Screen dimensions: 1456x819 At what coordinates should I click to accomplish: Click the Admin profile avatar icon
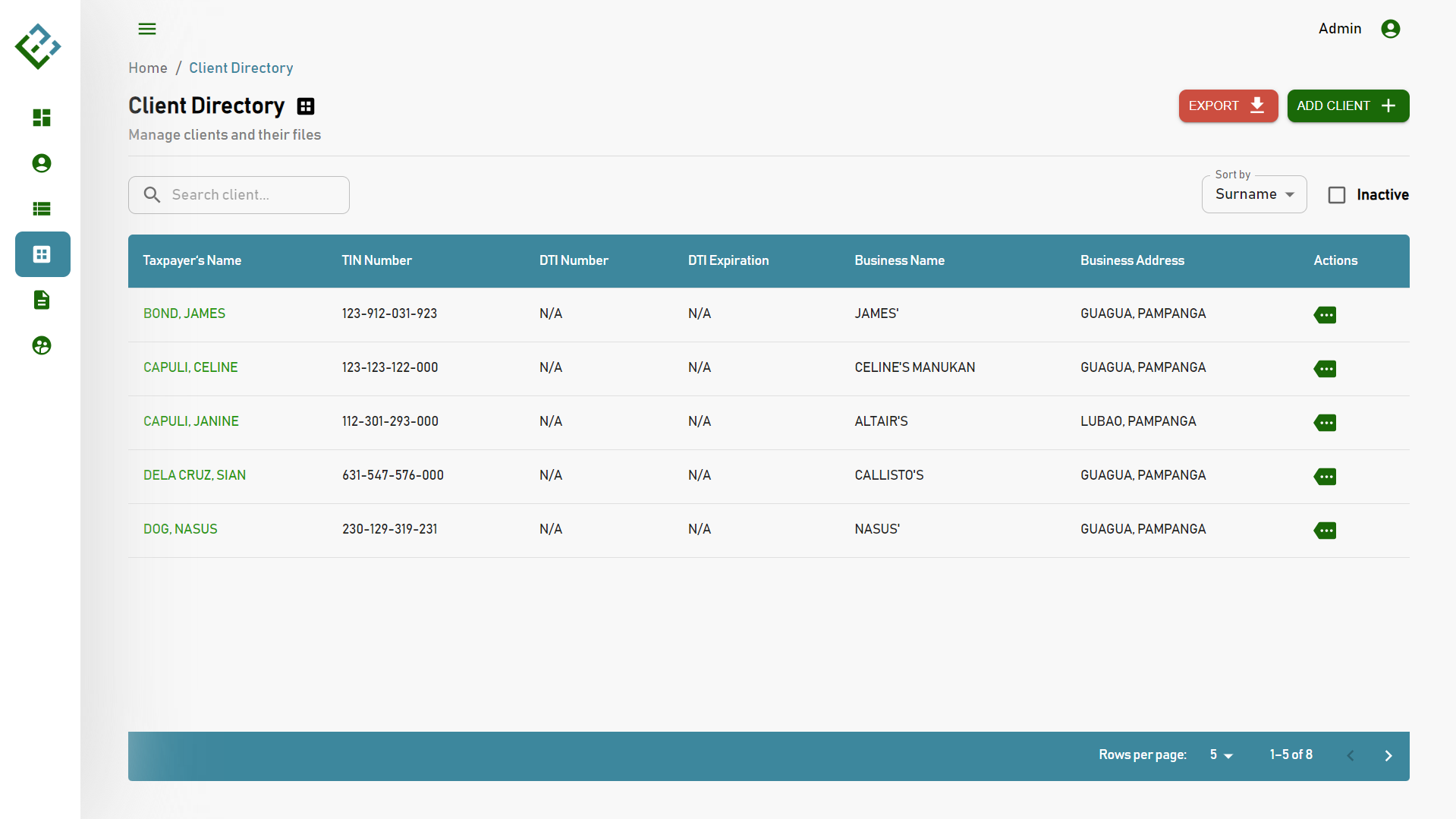[x=1390, y=29]
